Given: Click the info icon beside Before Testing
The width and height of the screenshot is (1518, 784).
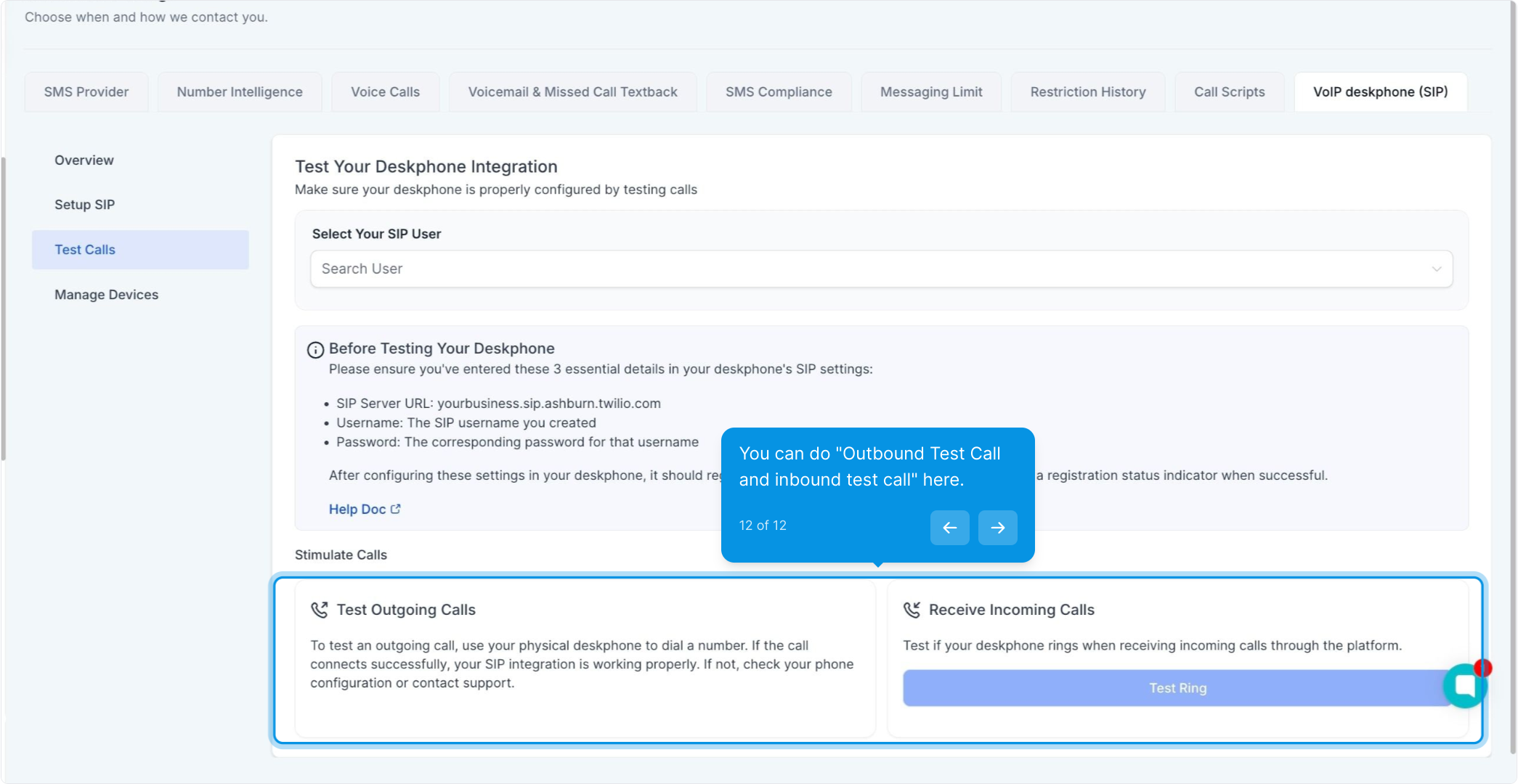Looking at the screenshot, I should point(315,350).
